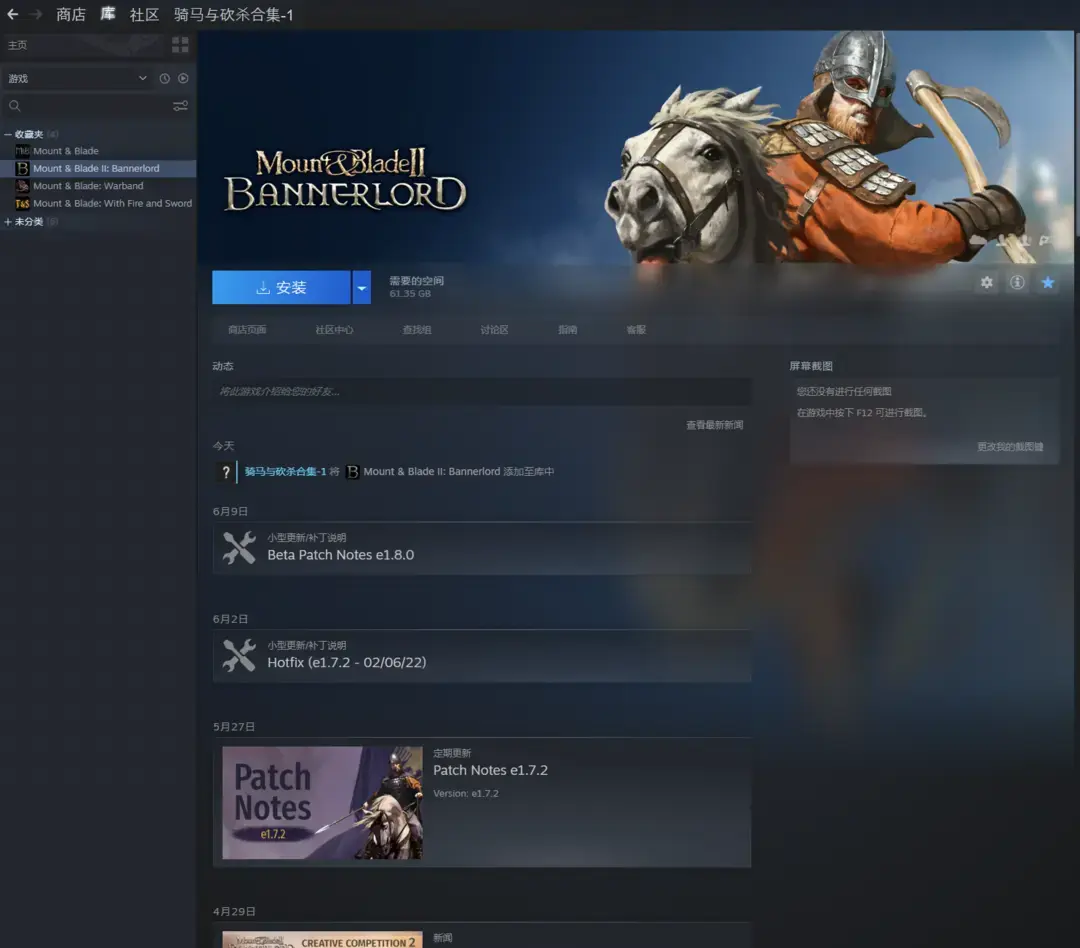Screen dimensions: 1080x948
Task: Click the Bannerlord B icon in activity feed
Action: [353, 472]
